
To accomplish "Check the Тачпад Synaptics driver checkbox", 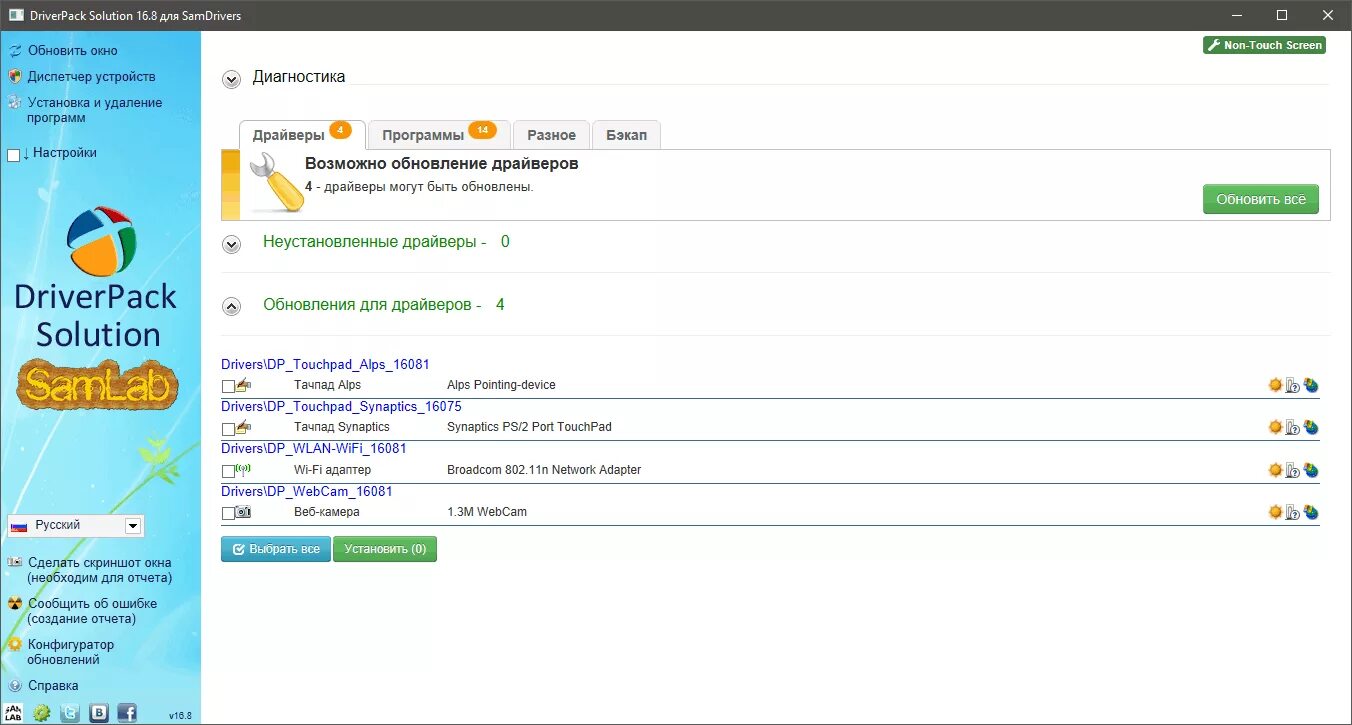I will click(228, 428).
